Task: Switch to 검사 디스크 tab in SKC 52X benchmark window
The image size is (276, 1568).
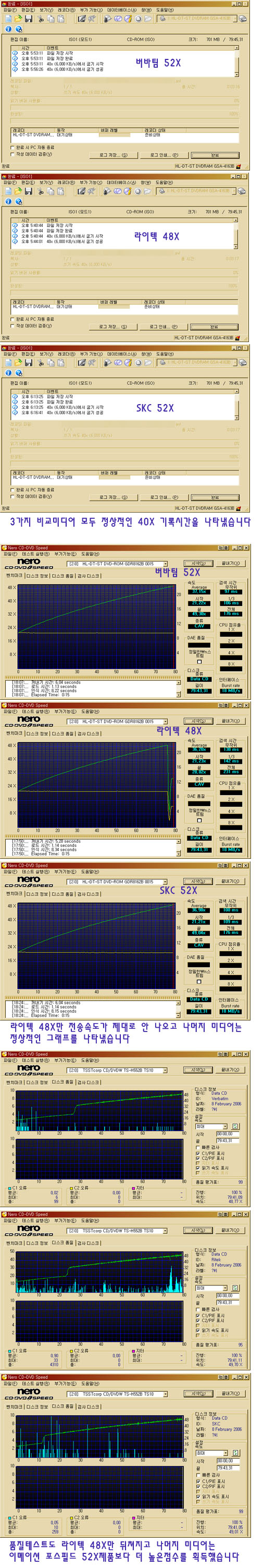Action: tap(89, 894)
